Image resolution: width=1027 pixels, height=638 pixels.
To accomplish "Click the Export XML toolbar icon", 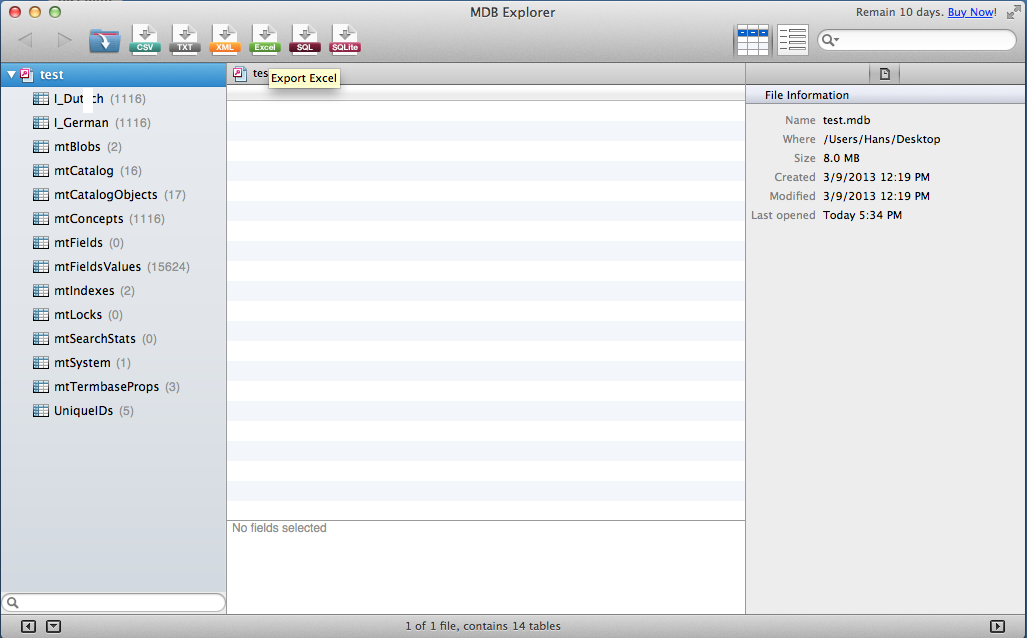I will tap(225, 39).
